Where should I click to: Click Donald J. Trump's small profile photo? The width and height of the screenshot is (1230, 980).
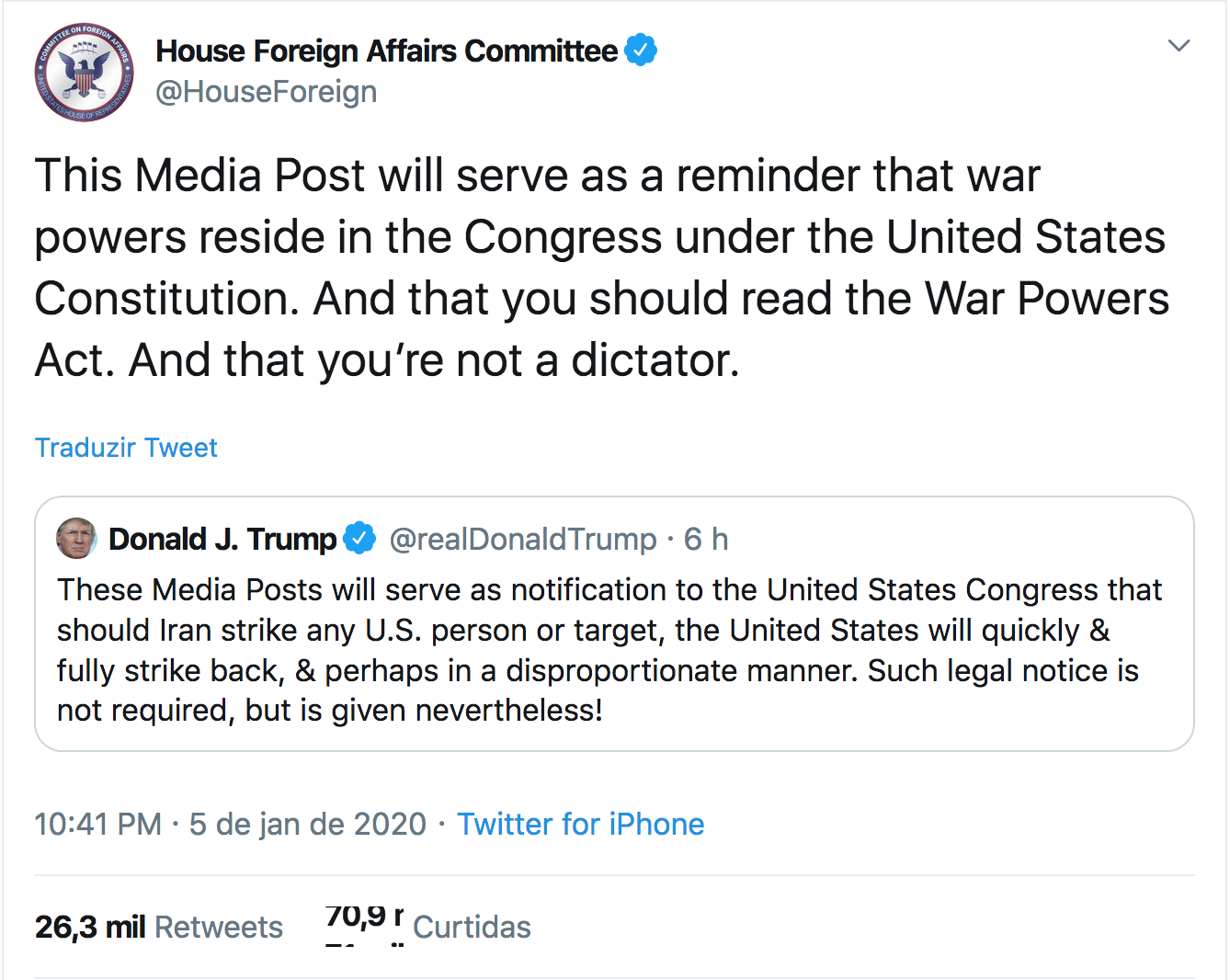tap(76, 538)
